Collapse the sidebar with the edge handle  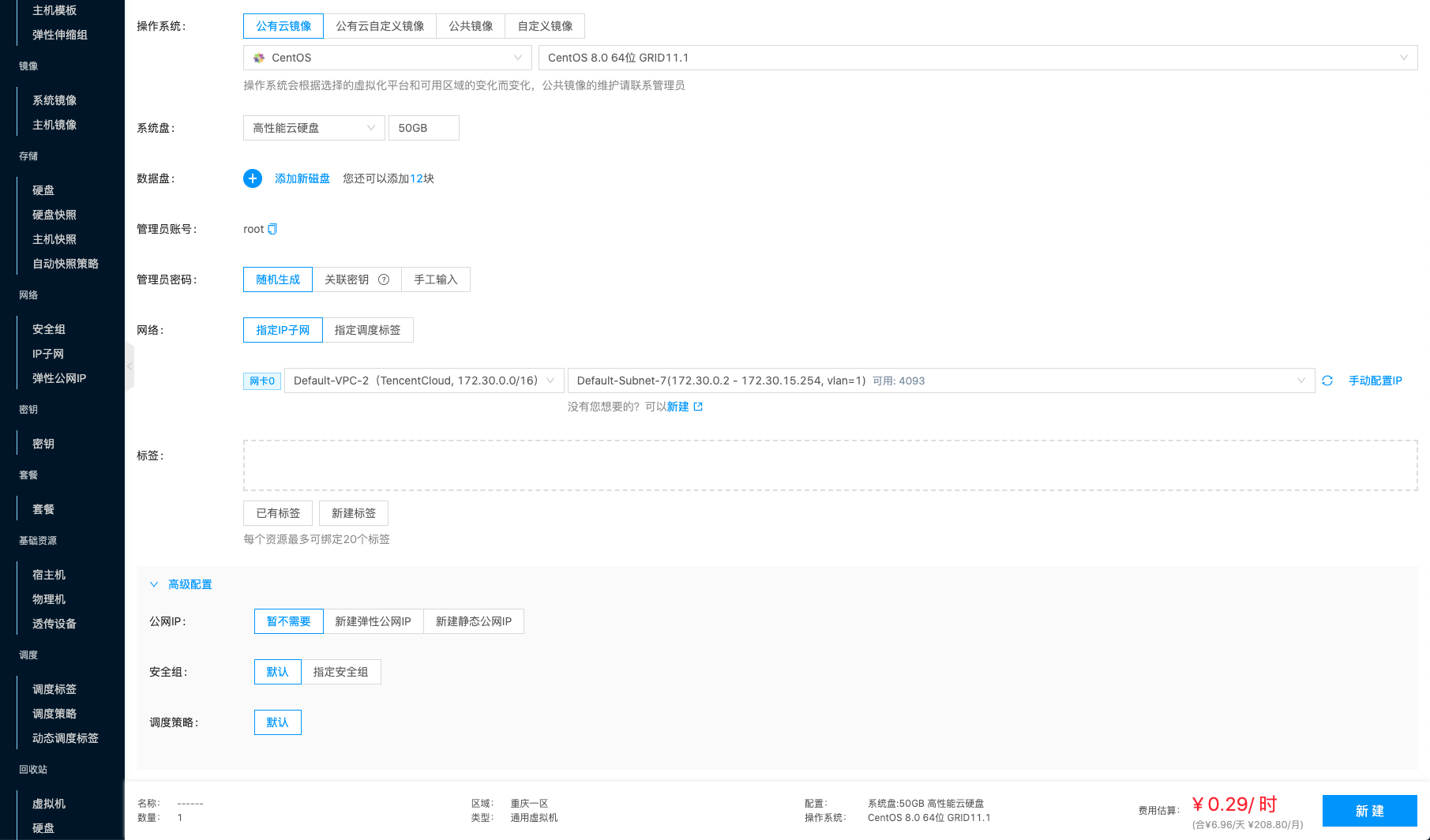coord(129,366)
